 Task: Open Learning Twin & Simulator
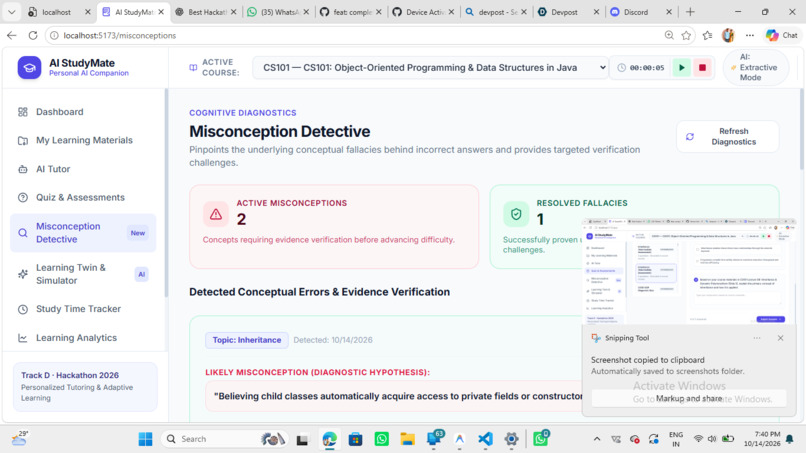click(83, 274)
